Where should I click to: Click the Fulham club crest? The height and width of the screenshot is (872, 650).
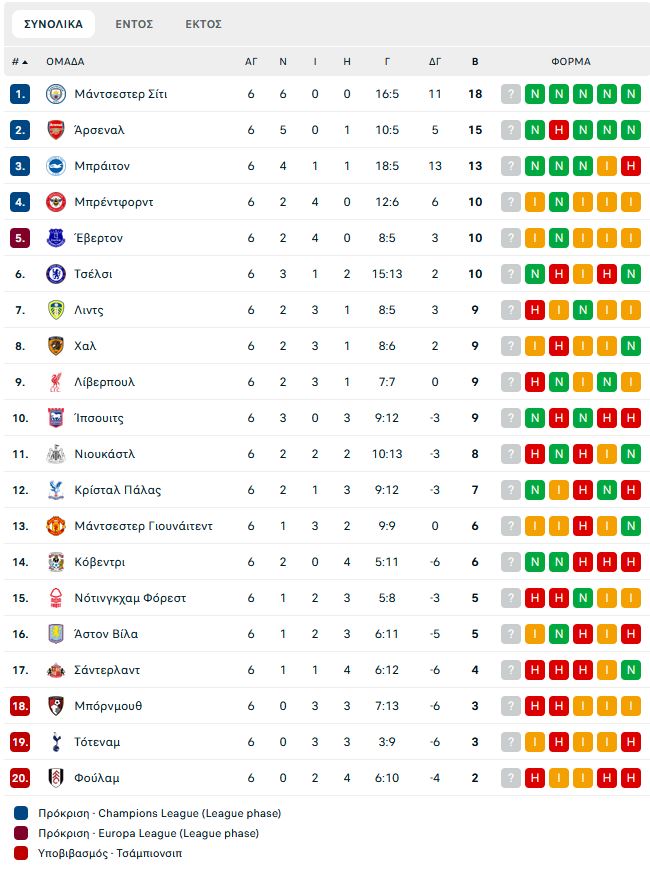click(x=56, y=778)
